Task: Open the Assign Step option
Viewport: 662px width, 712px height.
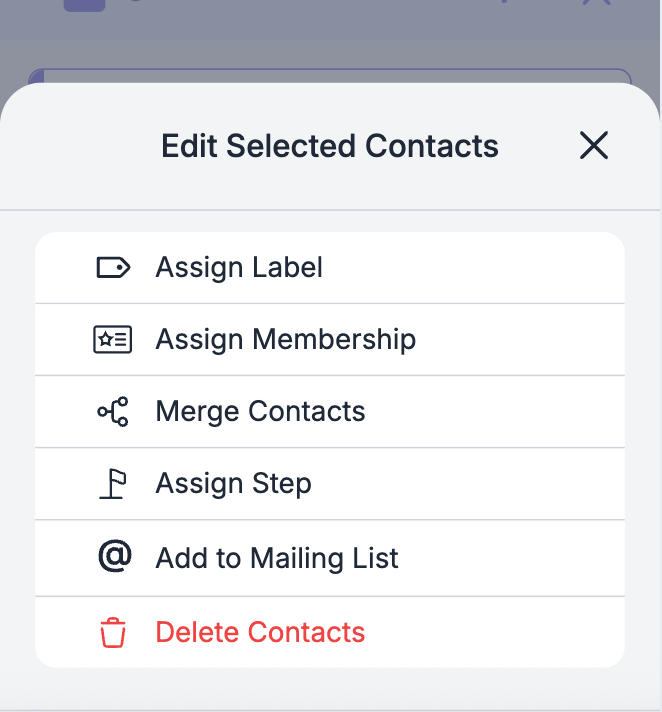Action: point(233,484)
